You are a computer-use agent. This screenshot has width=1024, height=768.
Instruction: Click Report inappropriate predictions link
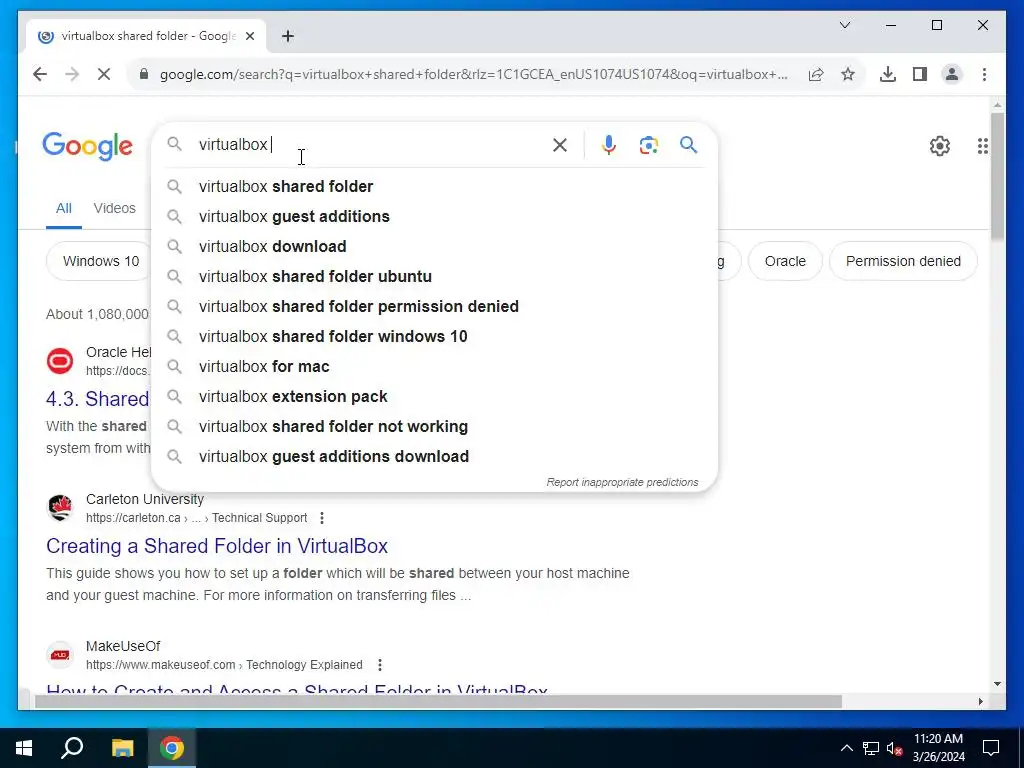pos(622,482)
